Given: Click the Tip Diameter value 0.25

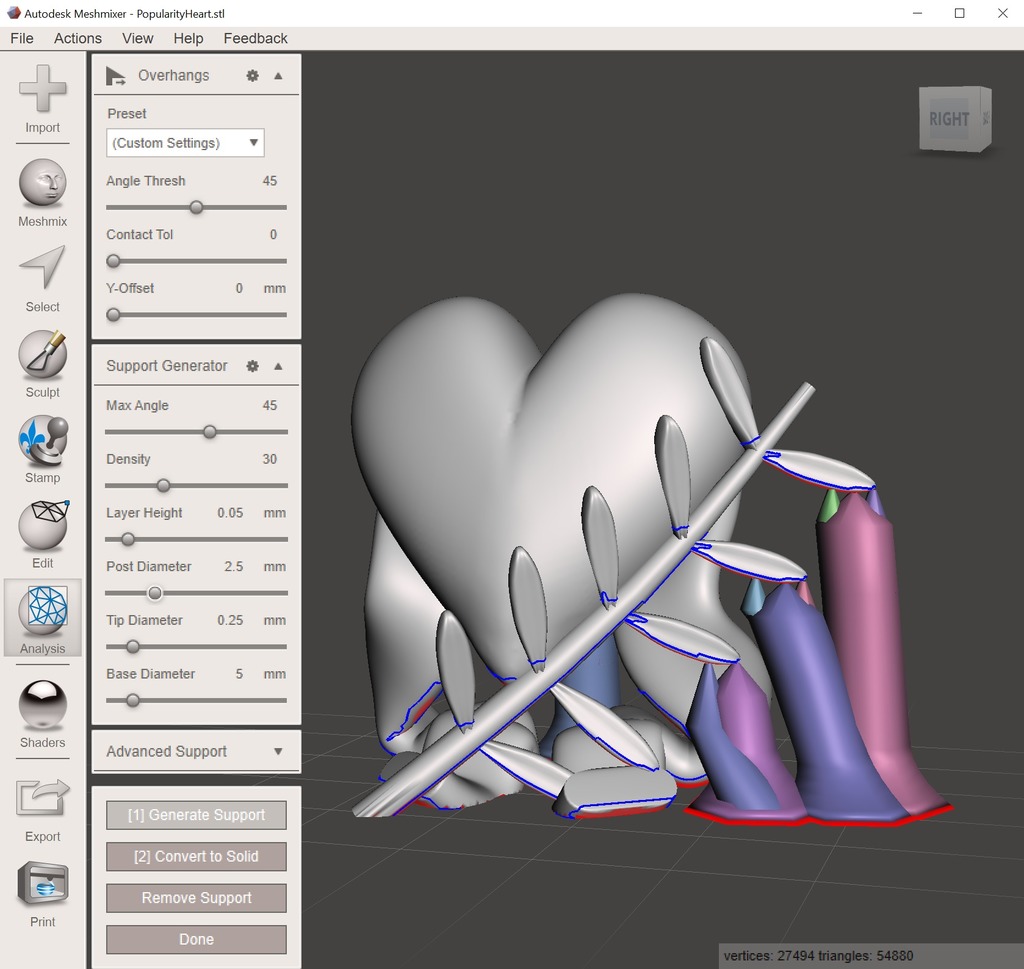Looking at the screenshot, I should click(x=230, y=620).
